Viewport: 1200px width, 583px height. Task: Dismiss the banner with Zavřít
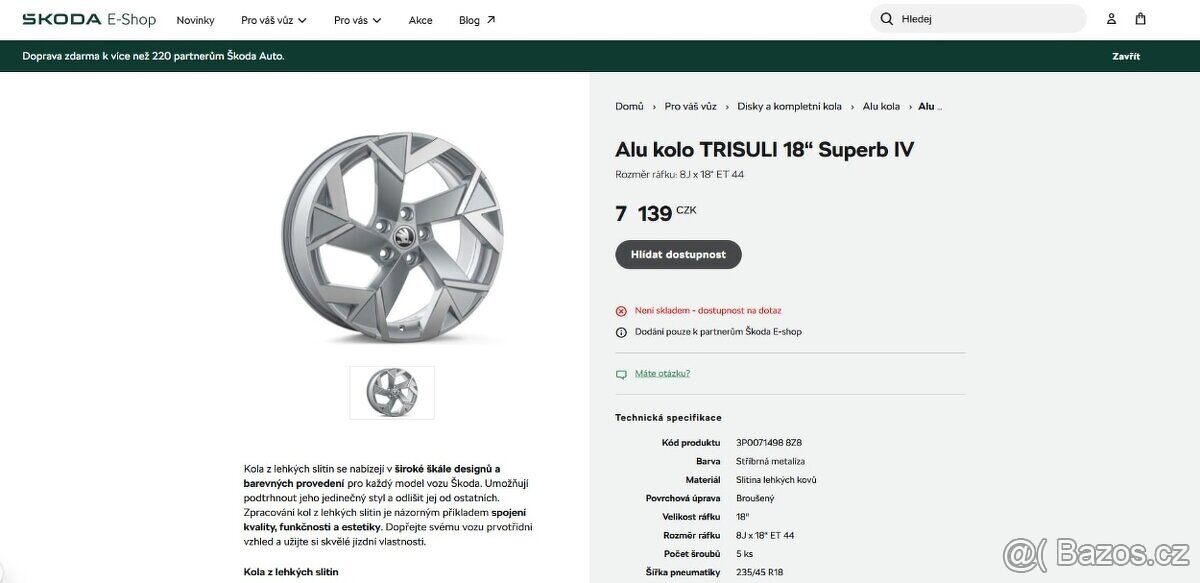click(1125, 55)
